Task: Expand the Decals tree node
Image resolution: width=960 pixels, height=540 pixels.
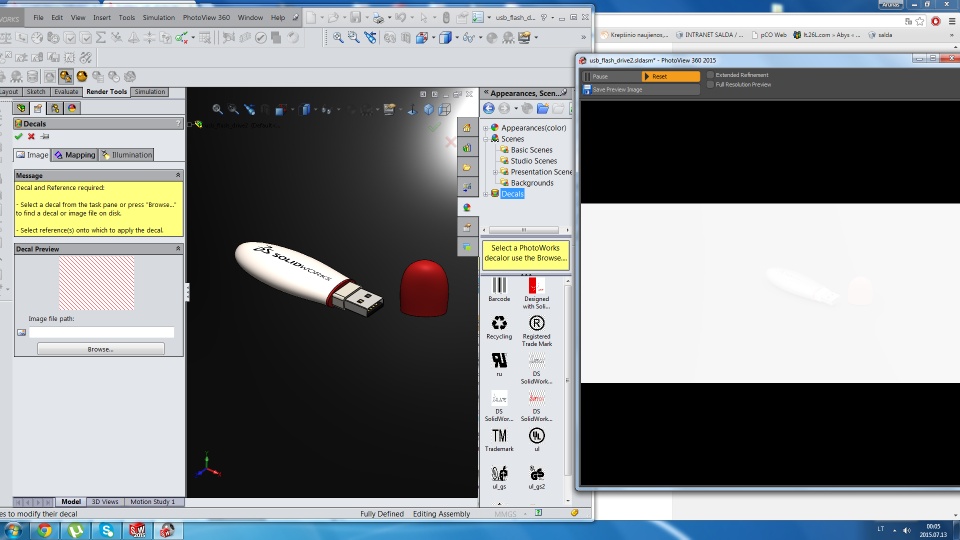Action: point(486,193)
